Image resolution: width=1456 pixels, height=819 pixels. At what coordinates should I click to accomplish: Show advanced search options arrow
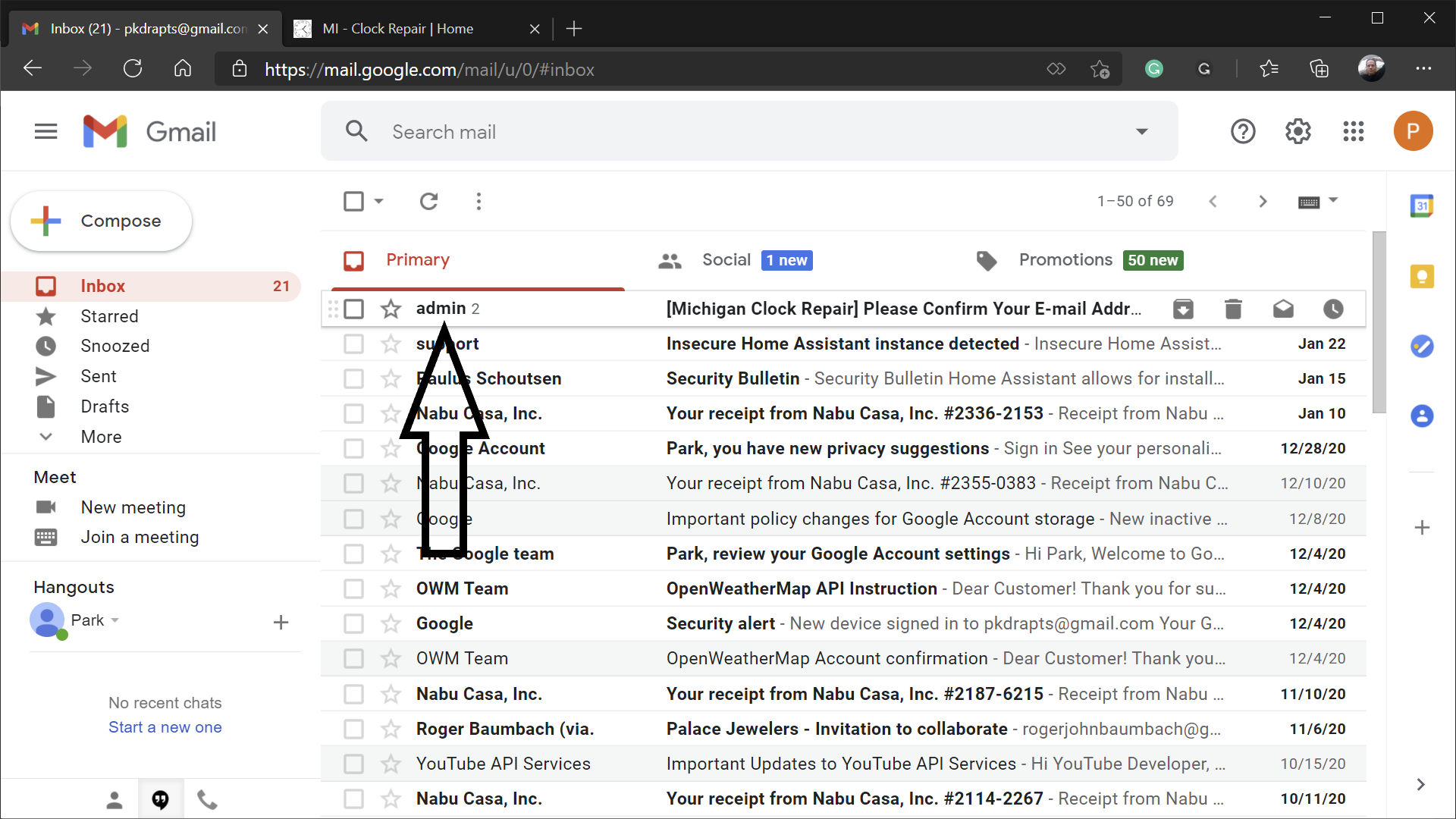1142,131
